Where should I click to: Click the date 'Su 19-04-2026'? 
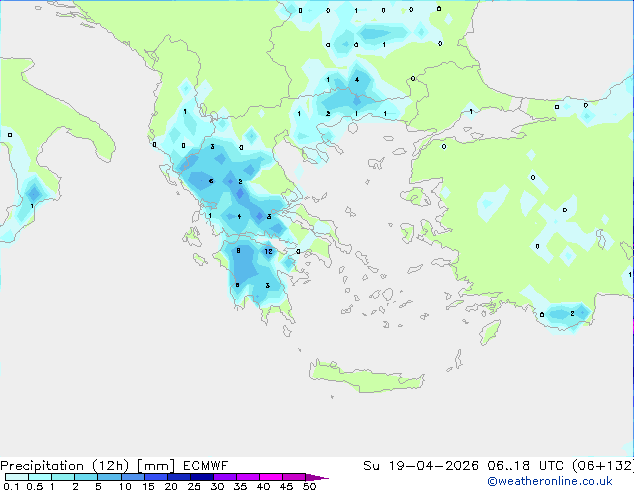tap(421, 466)
